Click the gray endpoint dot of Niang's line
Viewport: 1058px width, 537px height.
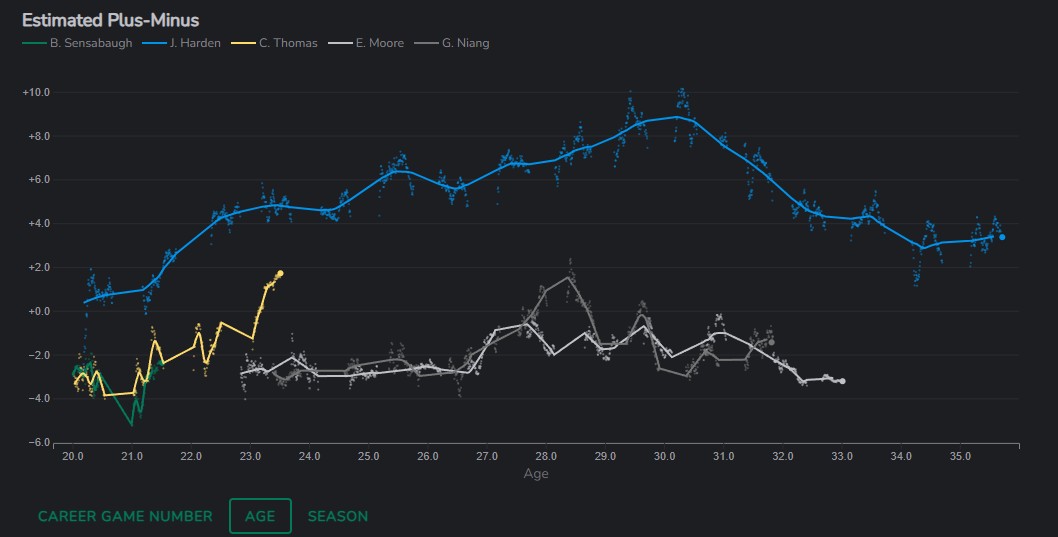click(x=771, y=342)
